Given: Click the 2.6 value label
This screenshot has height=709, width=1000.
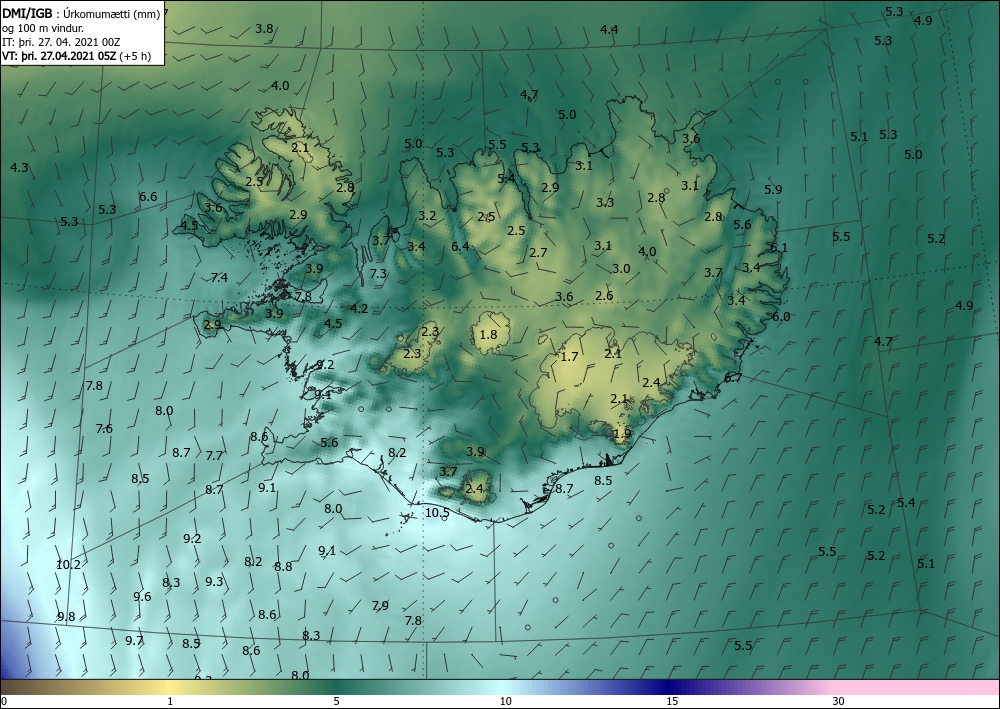Looking at the screenshot, I should point(604,295).
